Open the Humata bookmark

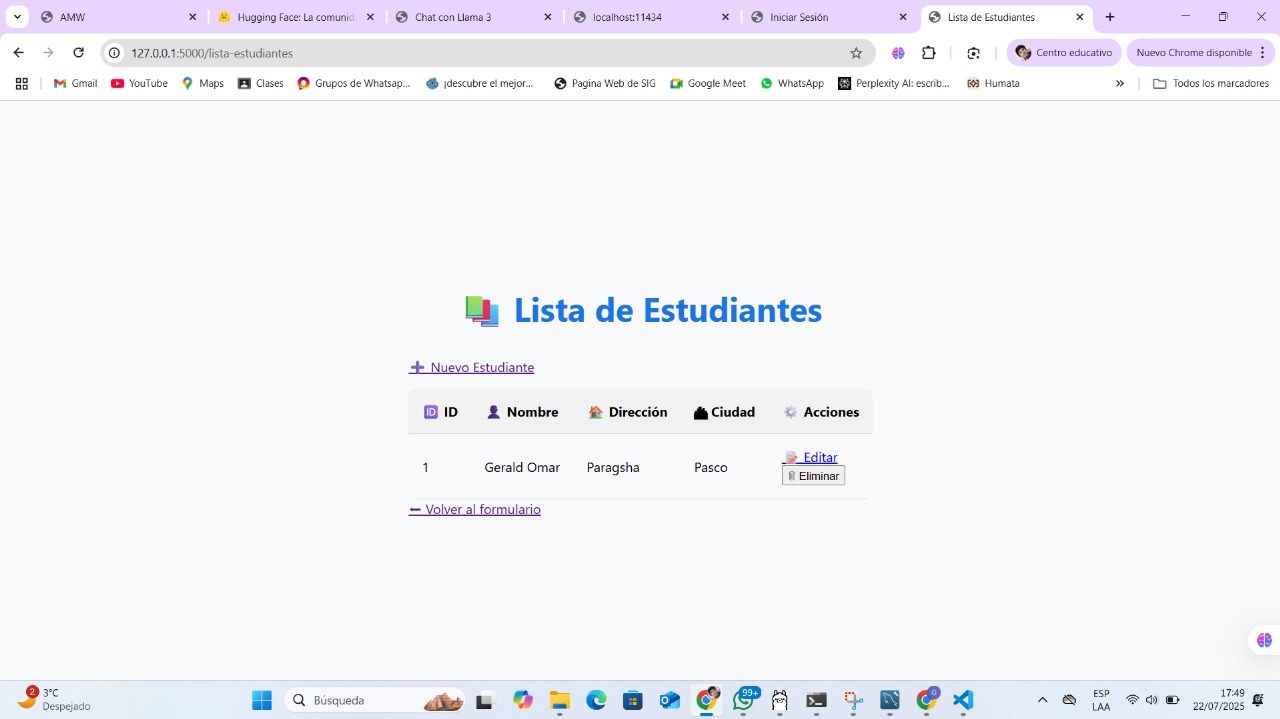(x=993, y=83)
